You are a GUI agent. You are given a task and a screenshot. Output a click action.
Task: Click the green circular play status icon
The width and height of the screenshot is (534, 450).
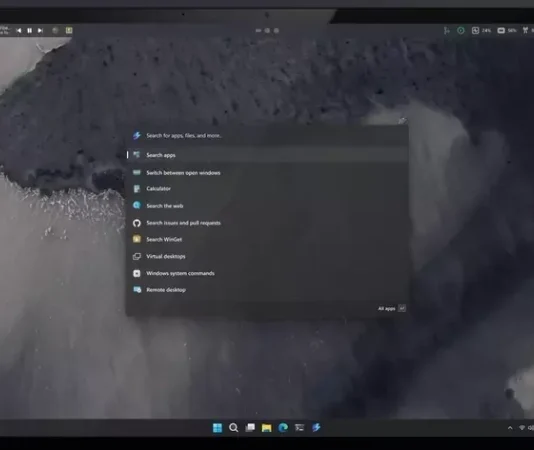point(460,31)
